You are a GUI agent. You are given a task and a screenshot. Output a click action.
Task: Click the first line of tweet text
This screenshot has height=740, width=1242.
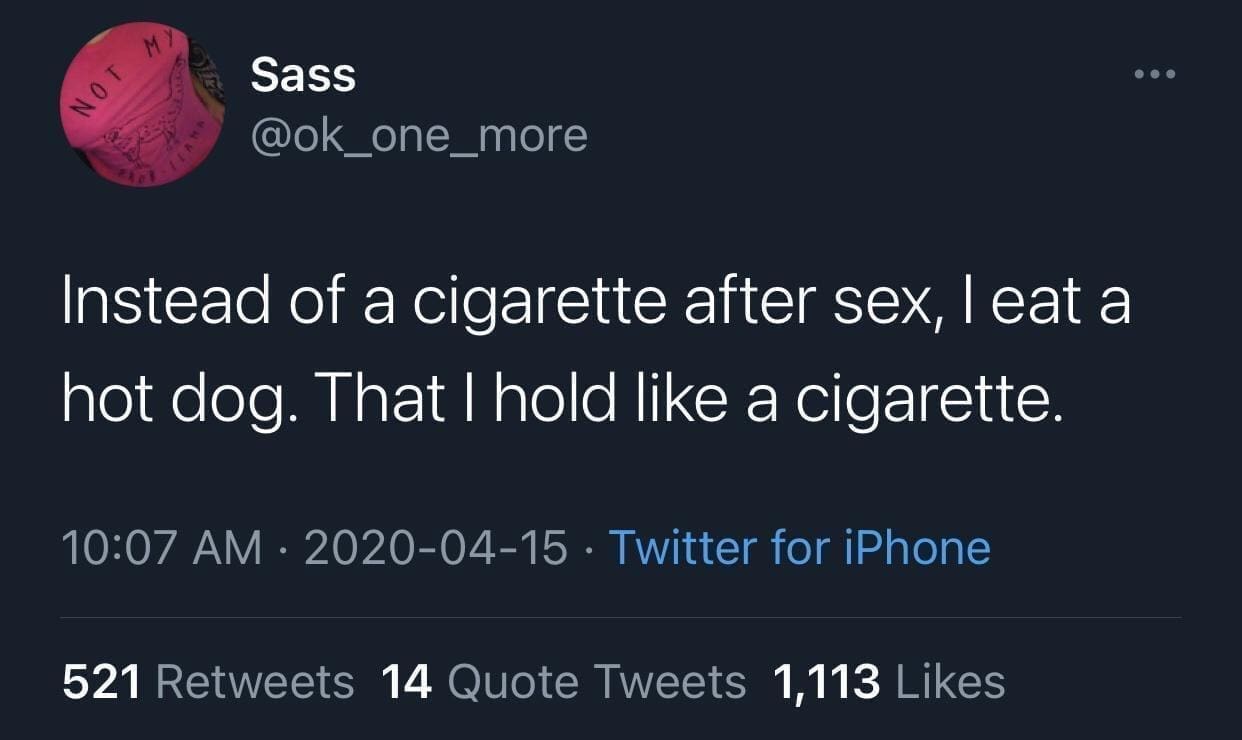596,303
